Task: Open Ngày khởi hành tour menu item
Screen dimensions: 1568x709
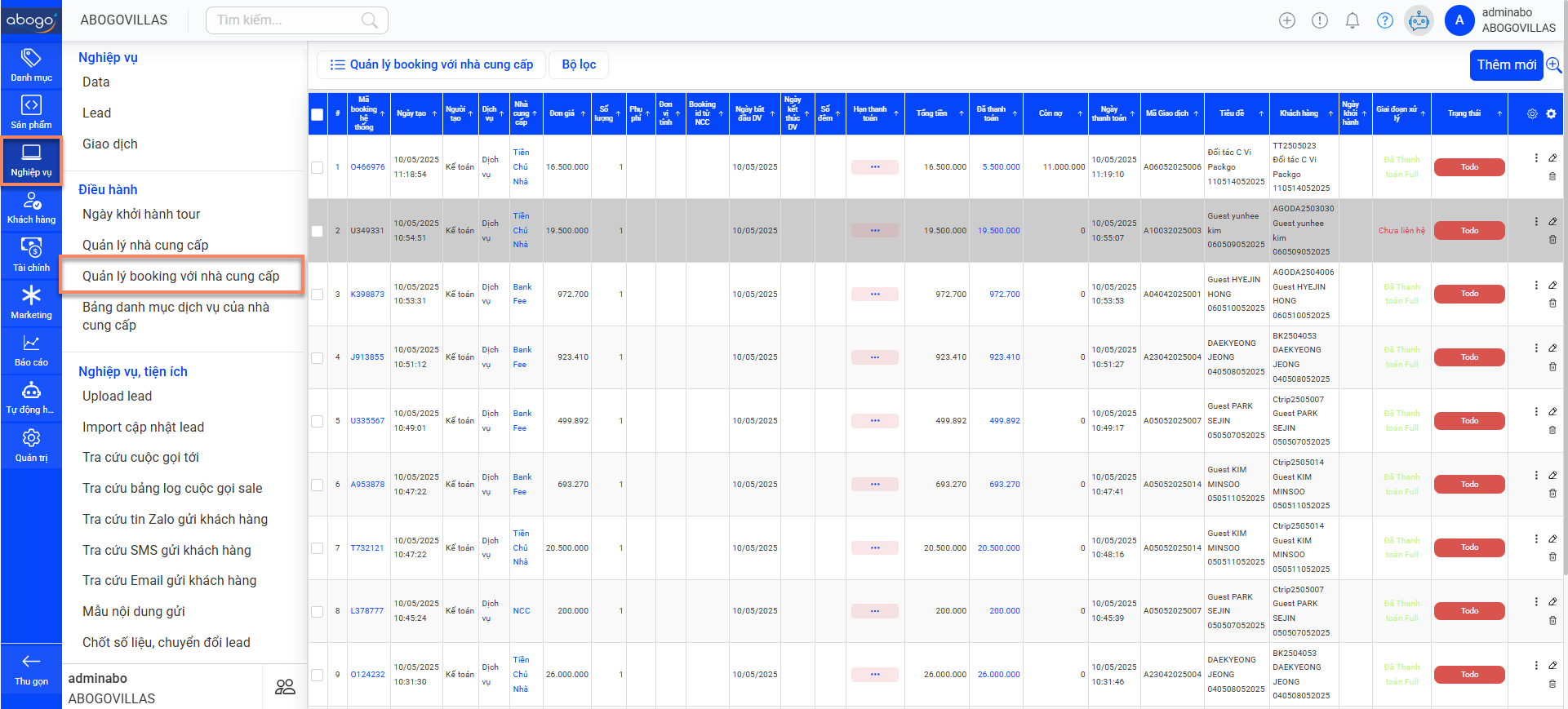Action: point(141,214)
